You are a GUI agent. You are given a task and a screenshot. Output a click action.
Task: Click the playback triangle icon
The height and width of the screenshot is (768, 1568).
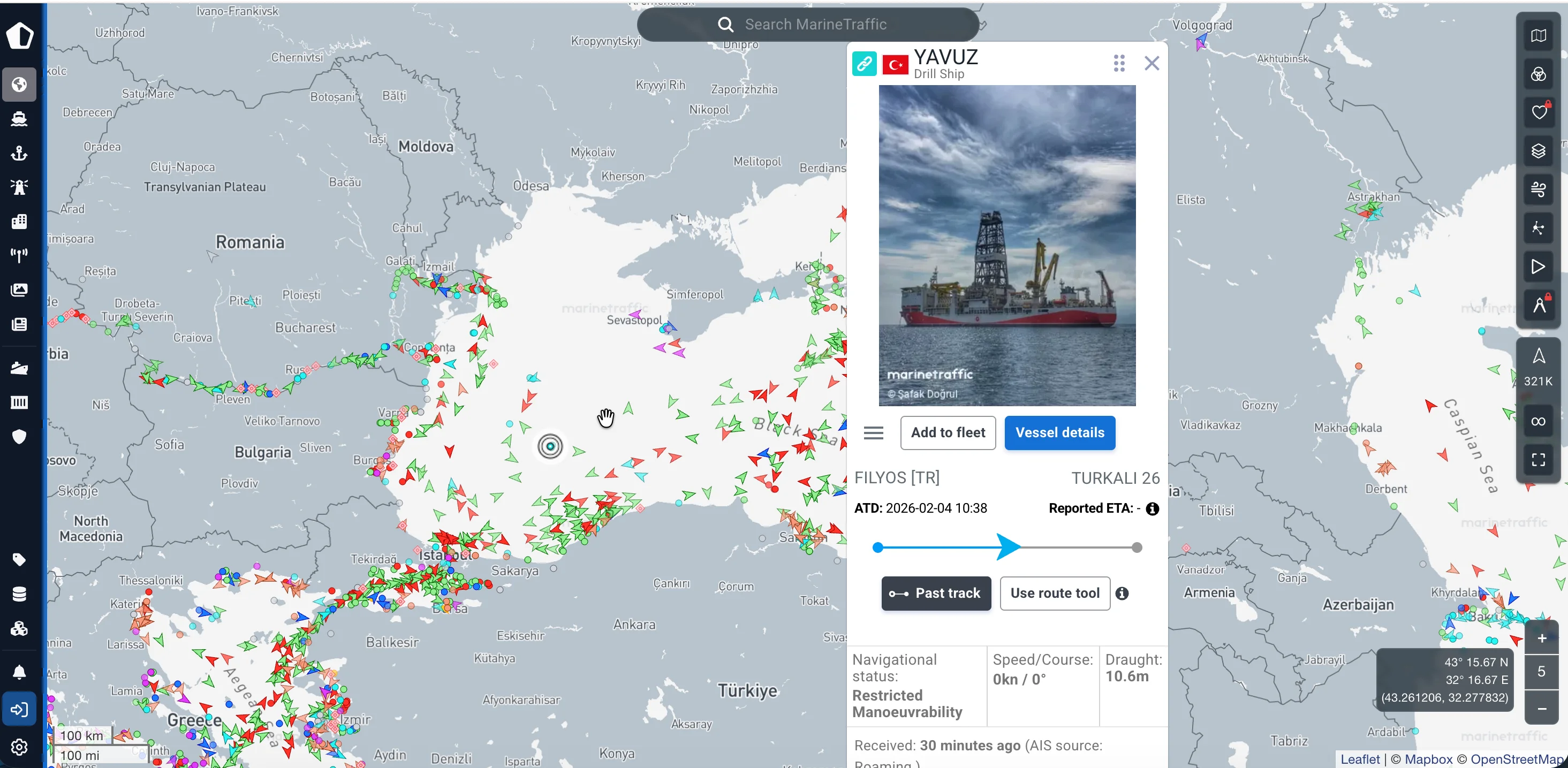tap(1538, 267)
